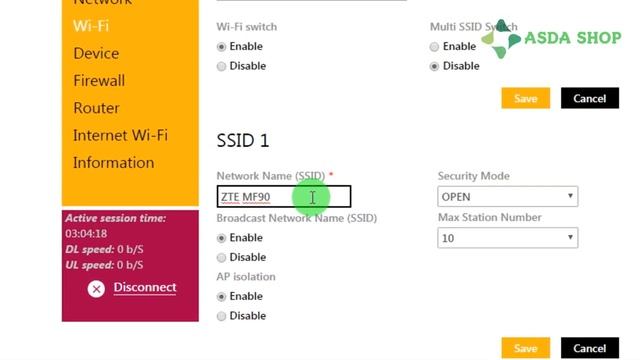Select Disable under AP isolation

(x=221, y=316)
